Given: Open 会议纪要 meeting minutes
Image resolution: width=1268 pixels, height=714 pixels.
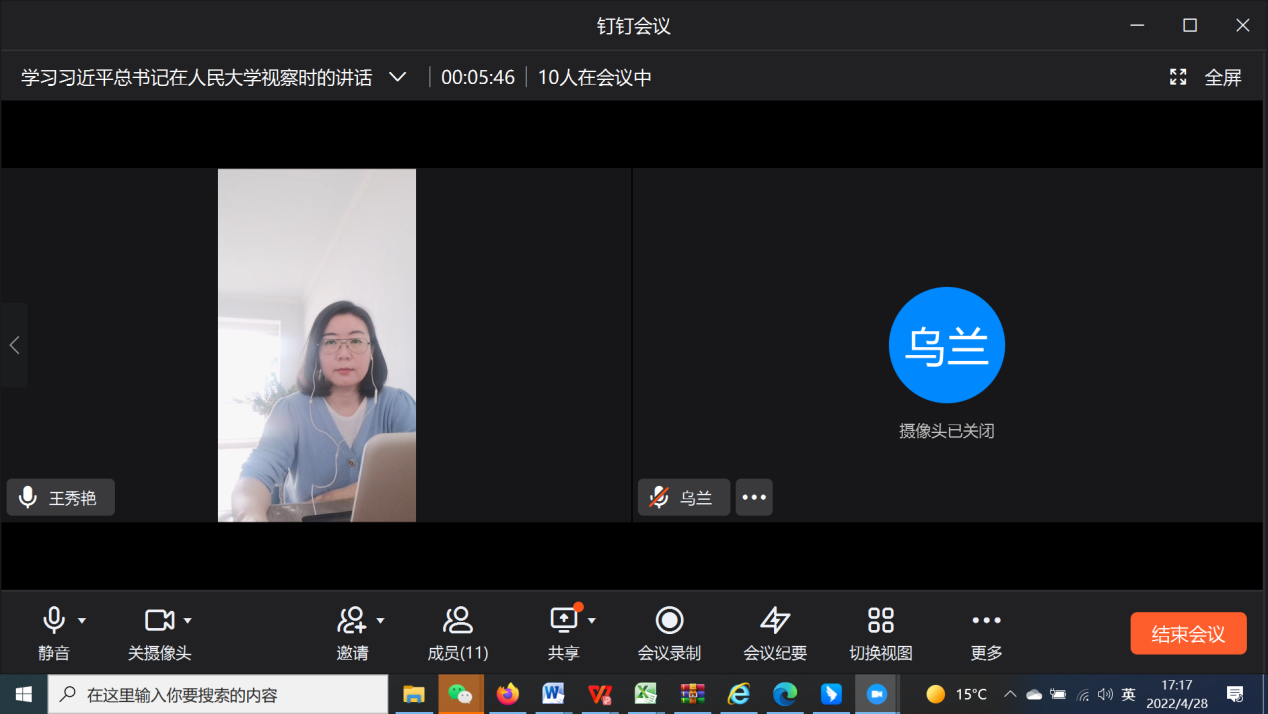Looking at the screenshot, I should coord(775,621).
